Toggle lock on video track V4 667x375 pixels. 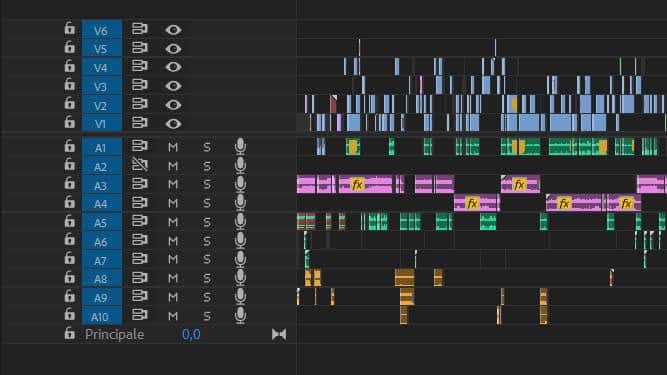(x=69, y=66)
